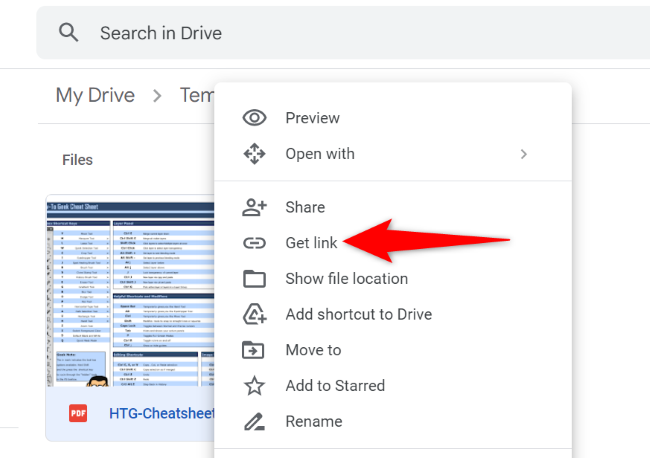Click the Drive shortcut icon
The height and width of the screenshot is (458, 650).
pyautogui.click(x=254, y=314)
